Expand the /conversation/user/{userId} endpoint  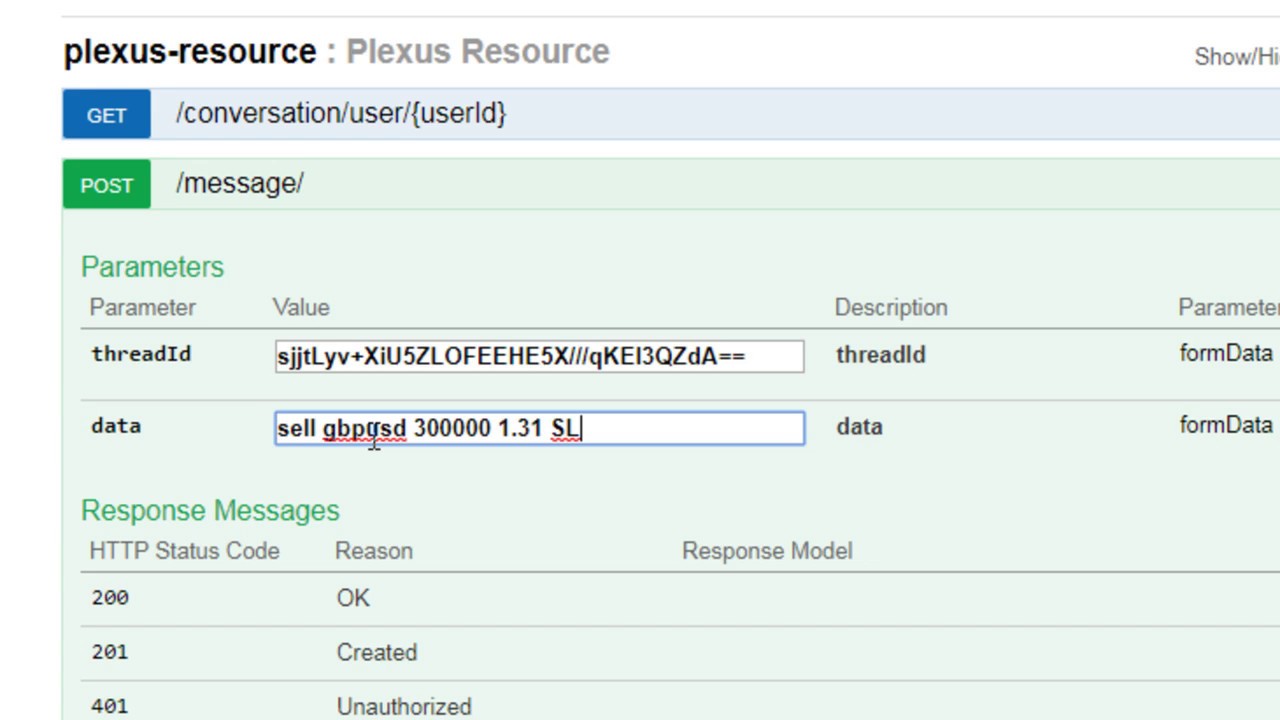tap(341, 113)
